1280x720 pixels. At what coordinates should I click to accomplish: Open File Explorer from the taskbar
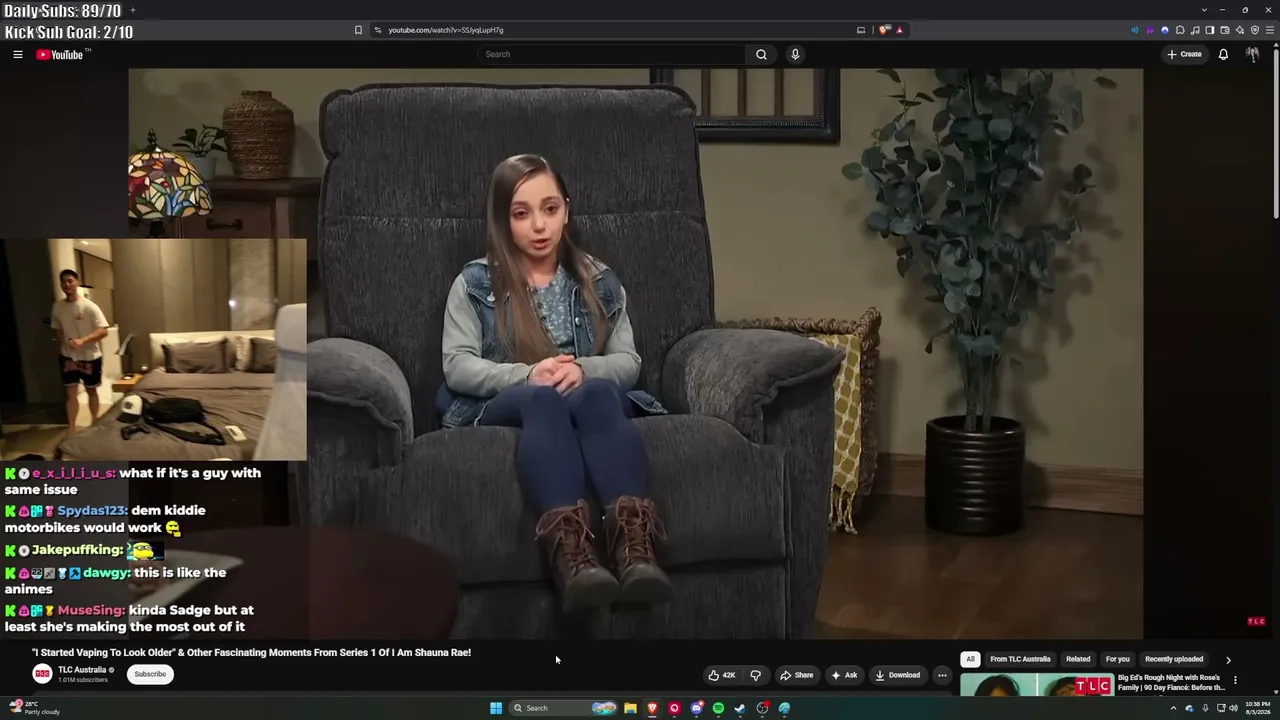pos(630,708)
